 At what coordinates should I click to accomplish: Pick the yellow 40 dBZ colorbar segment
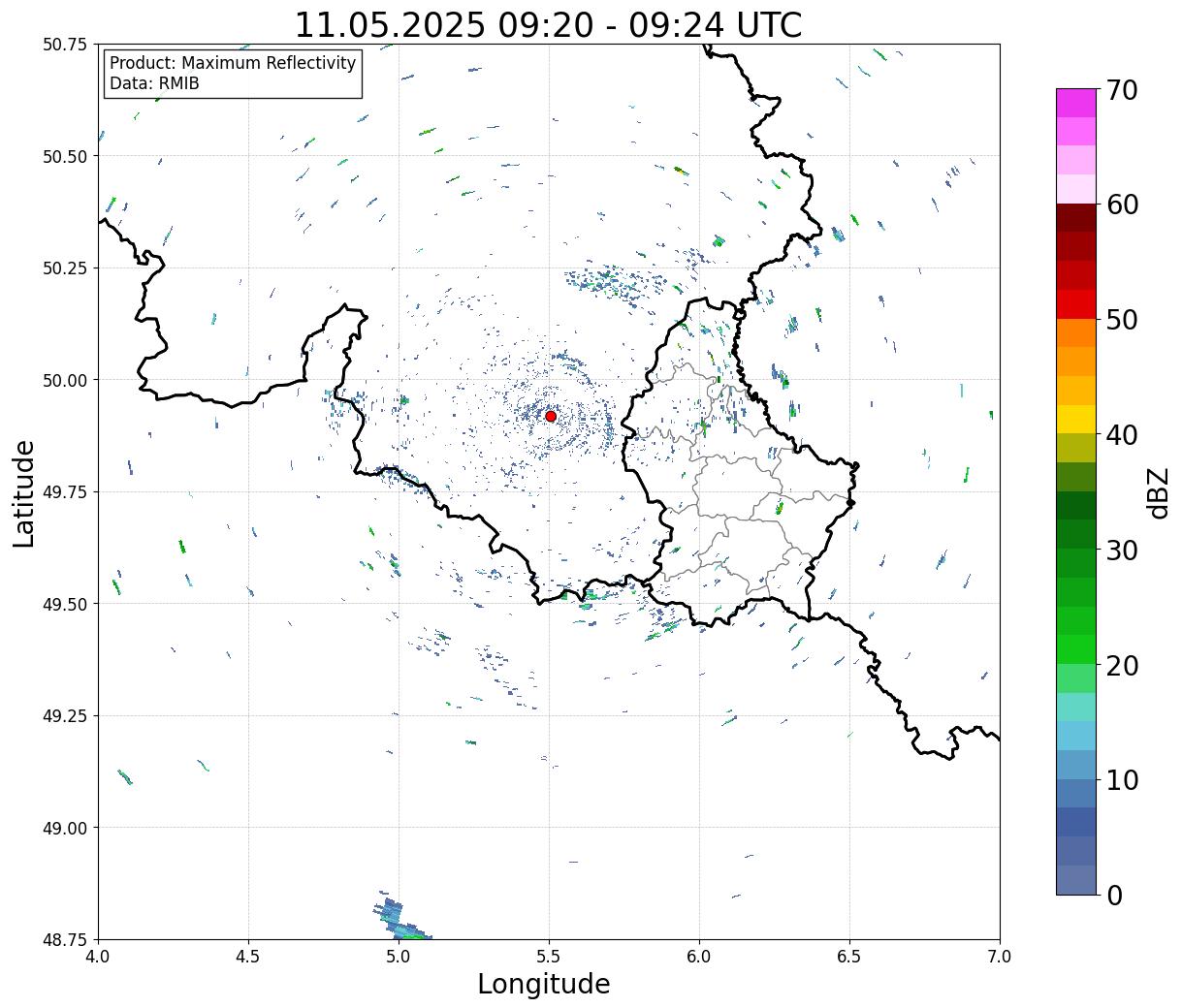(x=1076, y=419)
